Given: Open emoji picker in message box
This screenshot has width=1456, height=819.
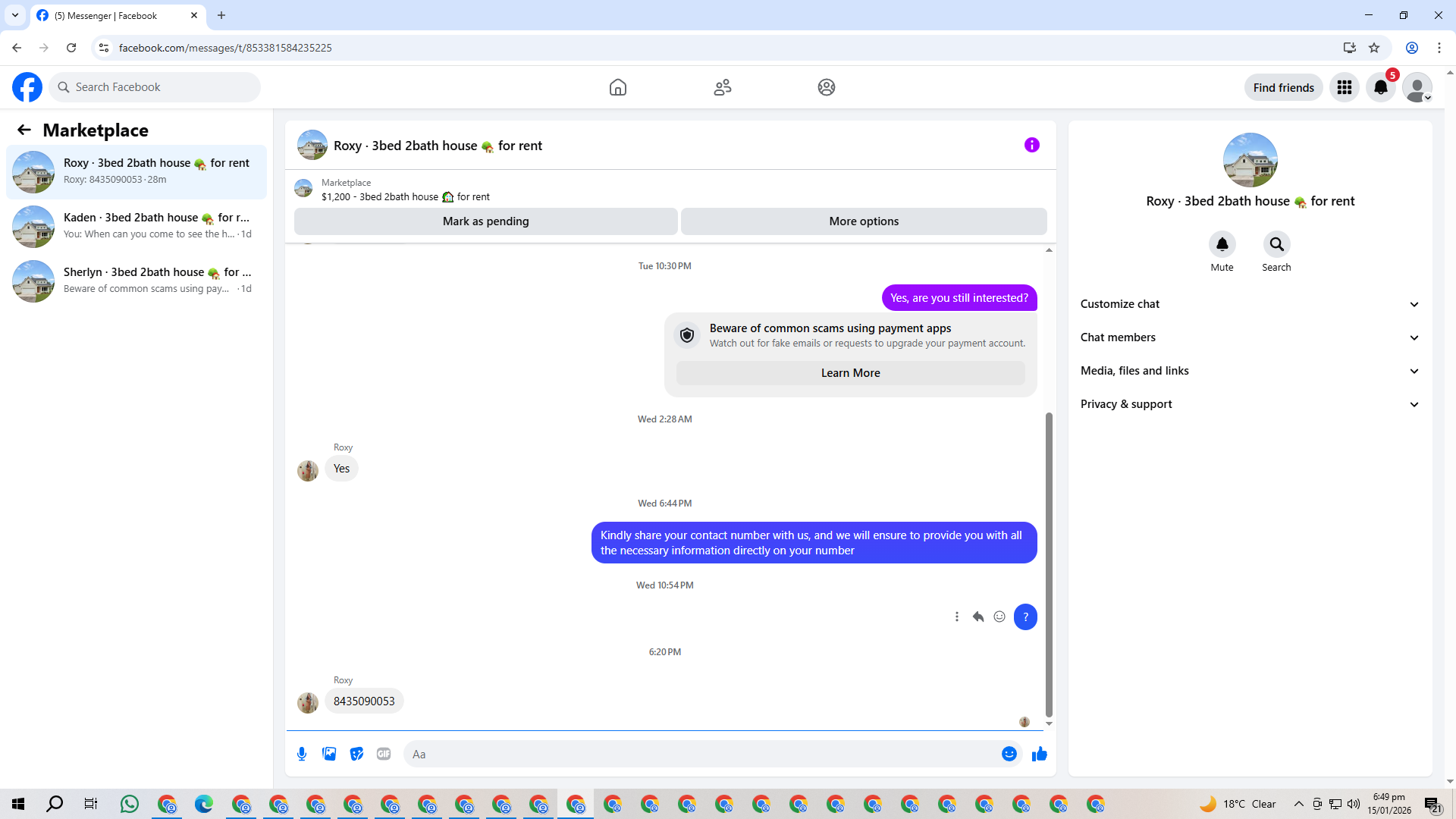Looking at the screenshot, I should click(x=1009, y=754).
